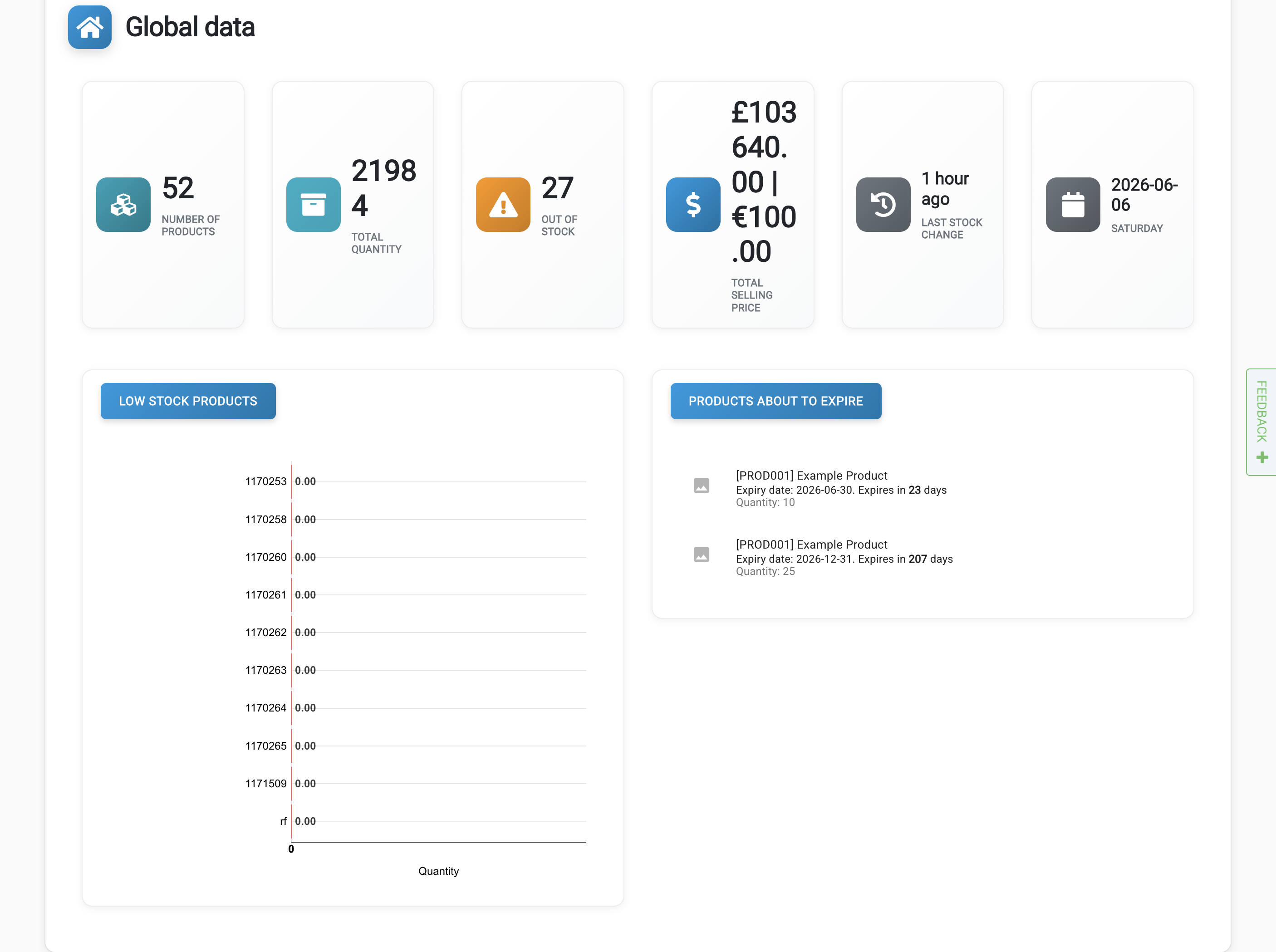The height and width of the screenshot is (952, 1276).
Task: Click the 21984 total quantity value
Action: (384, 188)
